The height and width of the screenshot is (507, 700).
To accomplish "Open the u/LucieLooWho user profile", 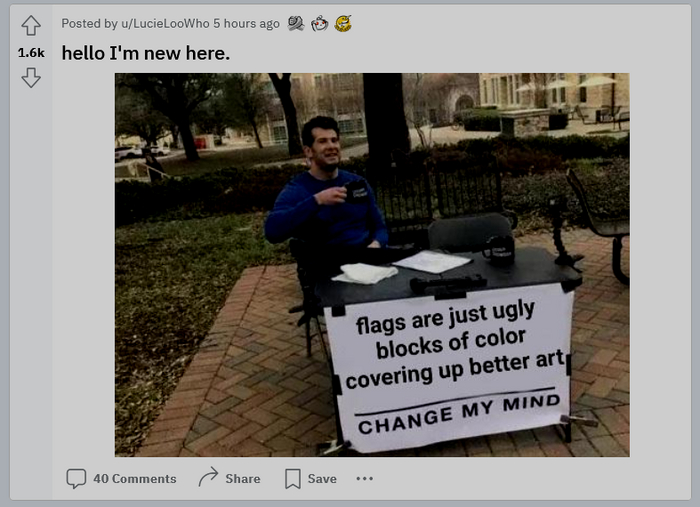I will (x=165, y=24).
